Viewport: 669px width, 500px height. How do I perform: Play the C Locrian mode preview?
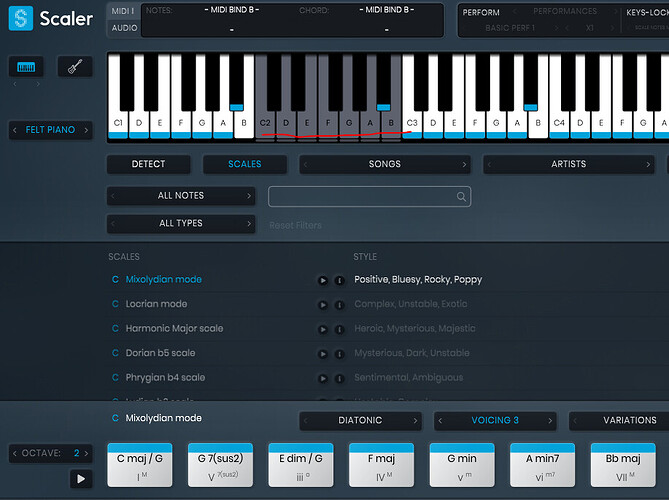(323, 305)
